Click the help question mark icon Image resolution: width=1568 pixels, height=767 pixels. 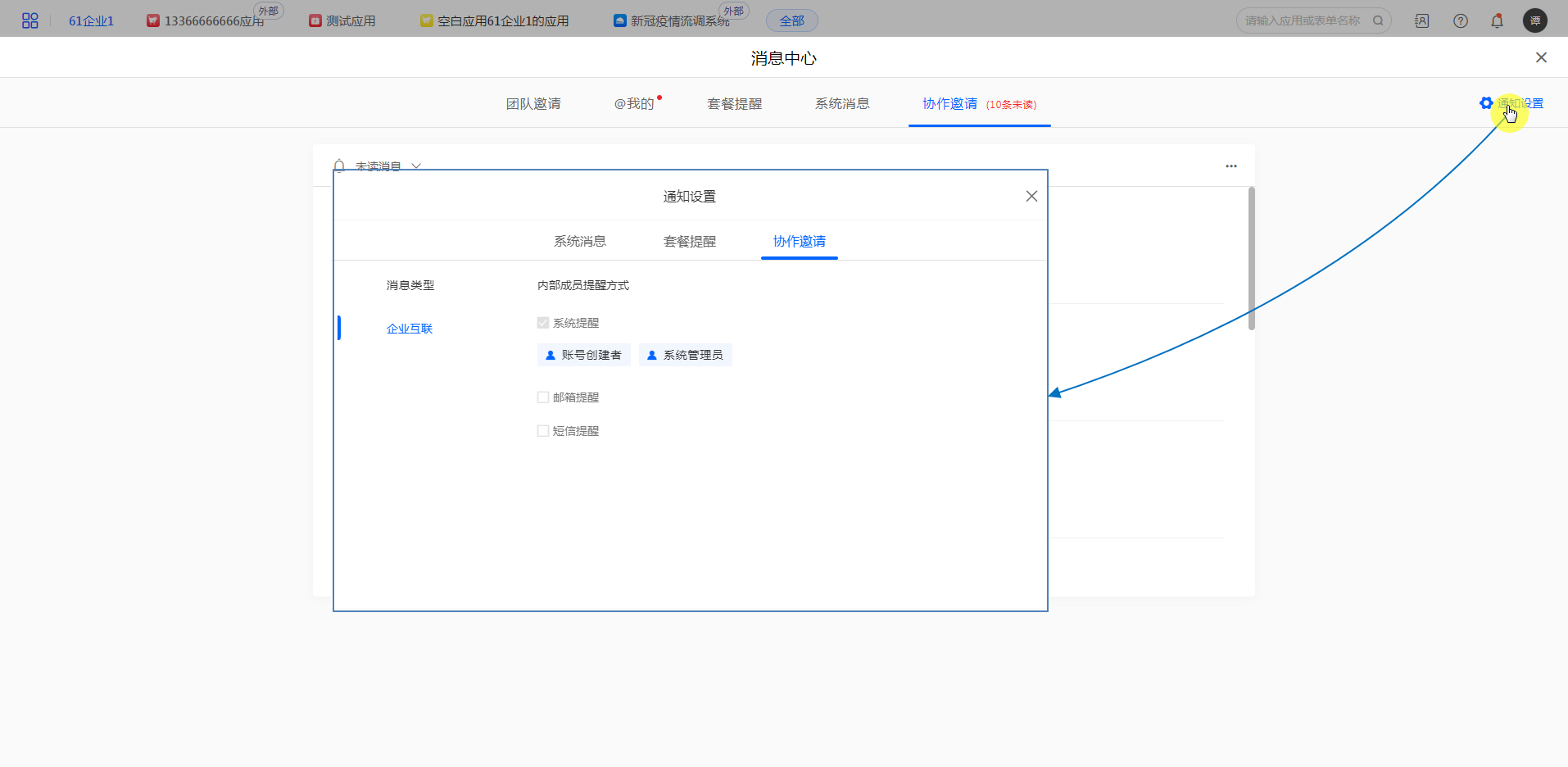[x=1460, y=20]
